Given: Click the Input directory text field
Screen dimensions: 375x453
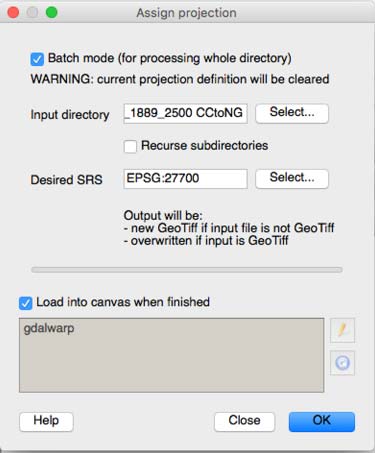Looking at the screenshot, I should [185, 113].
